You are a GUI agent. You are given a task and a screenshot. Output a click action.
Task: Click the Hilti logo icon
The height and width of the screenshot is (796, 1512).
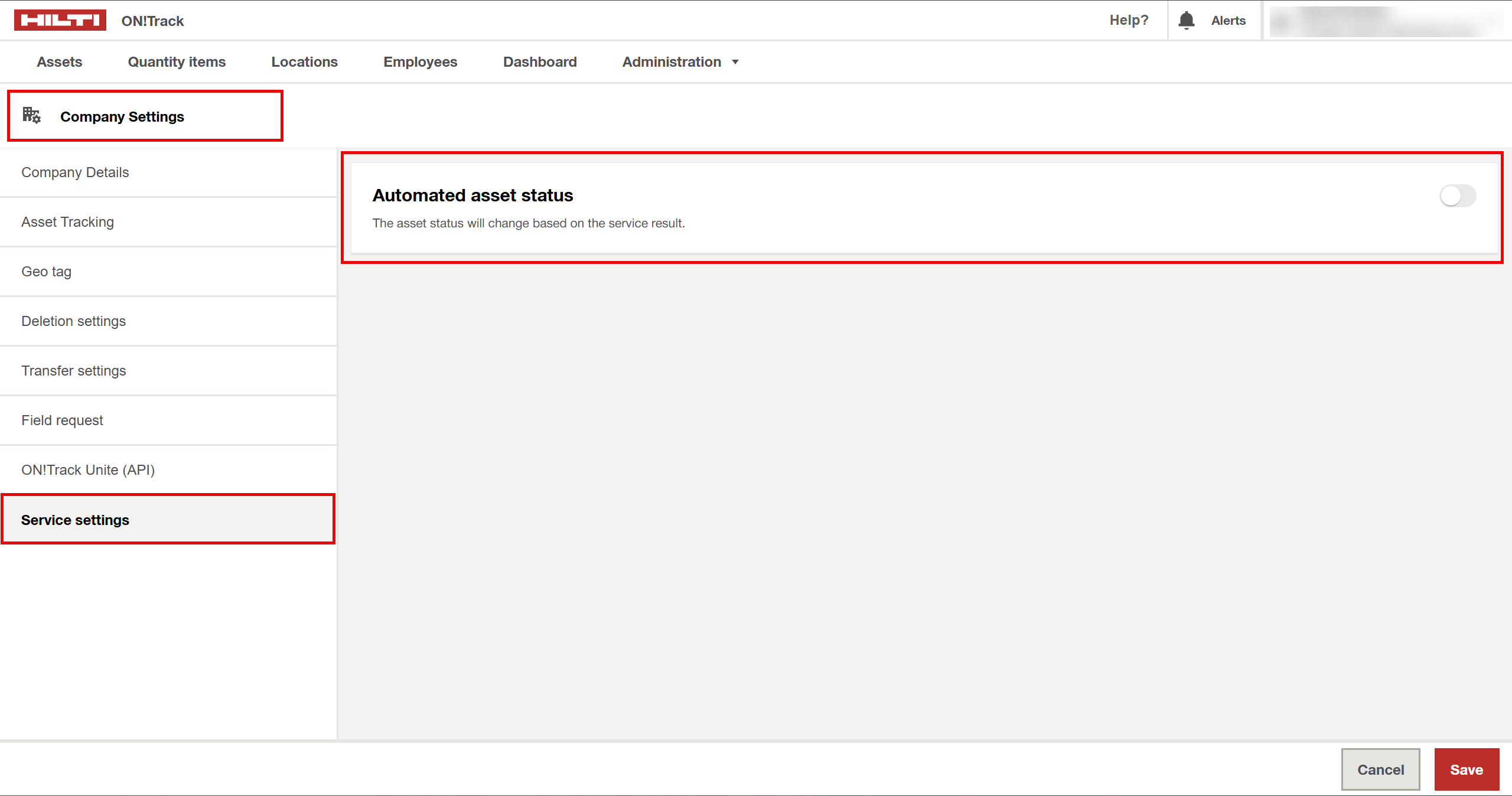click(x=60, y=20)
